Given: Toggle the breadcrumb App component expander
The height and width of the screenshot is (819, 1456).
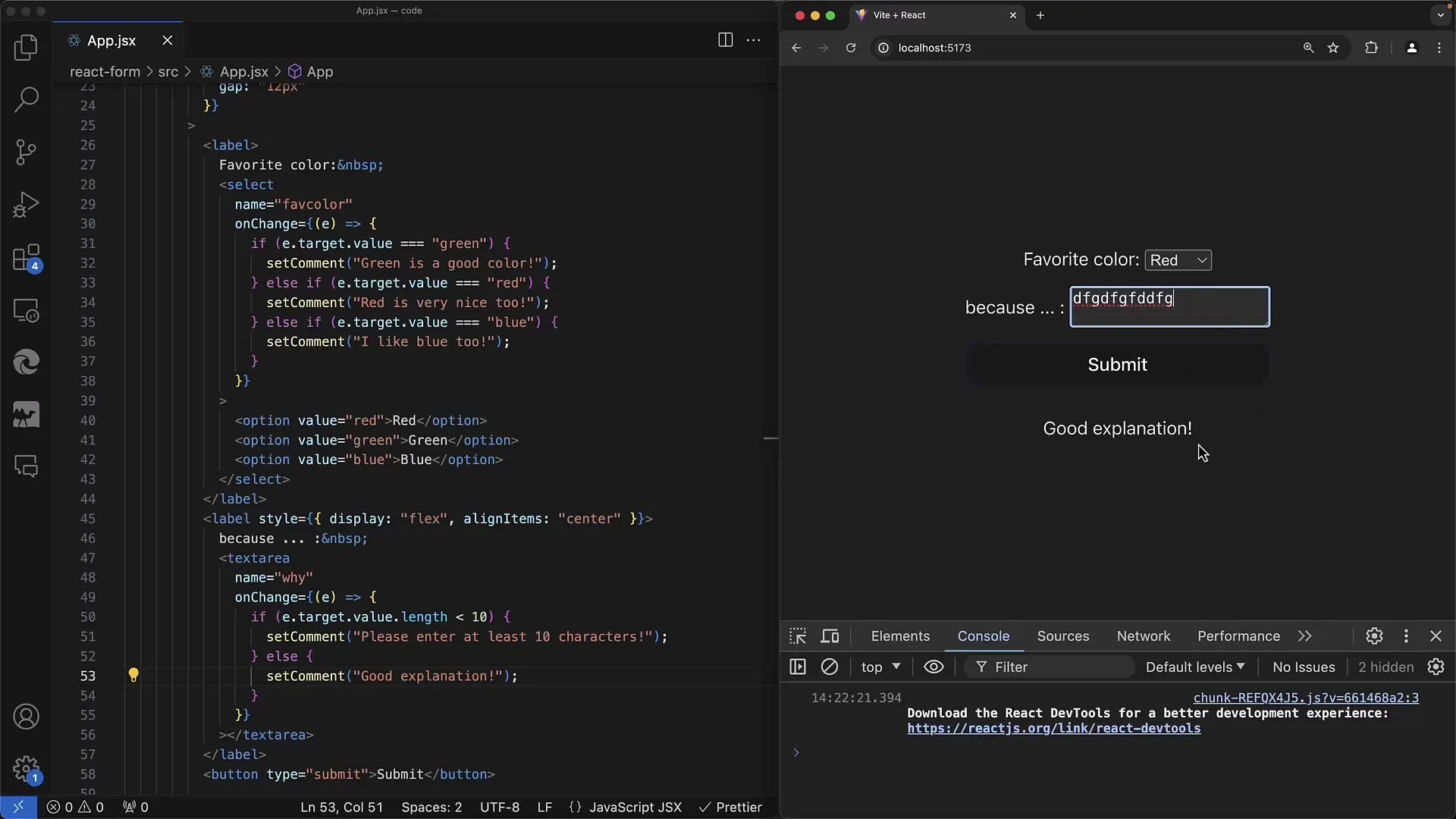Looking at the screenshot, I should coord(320,71).
